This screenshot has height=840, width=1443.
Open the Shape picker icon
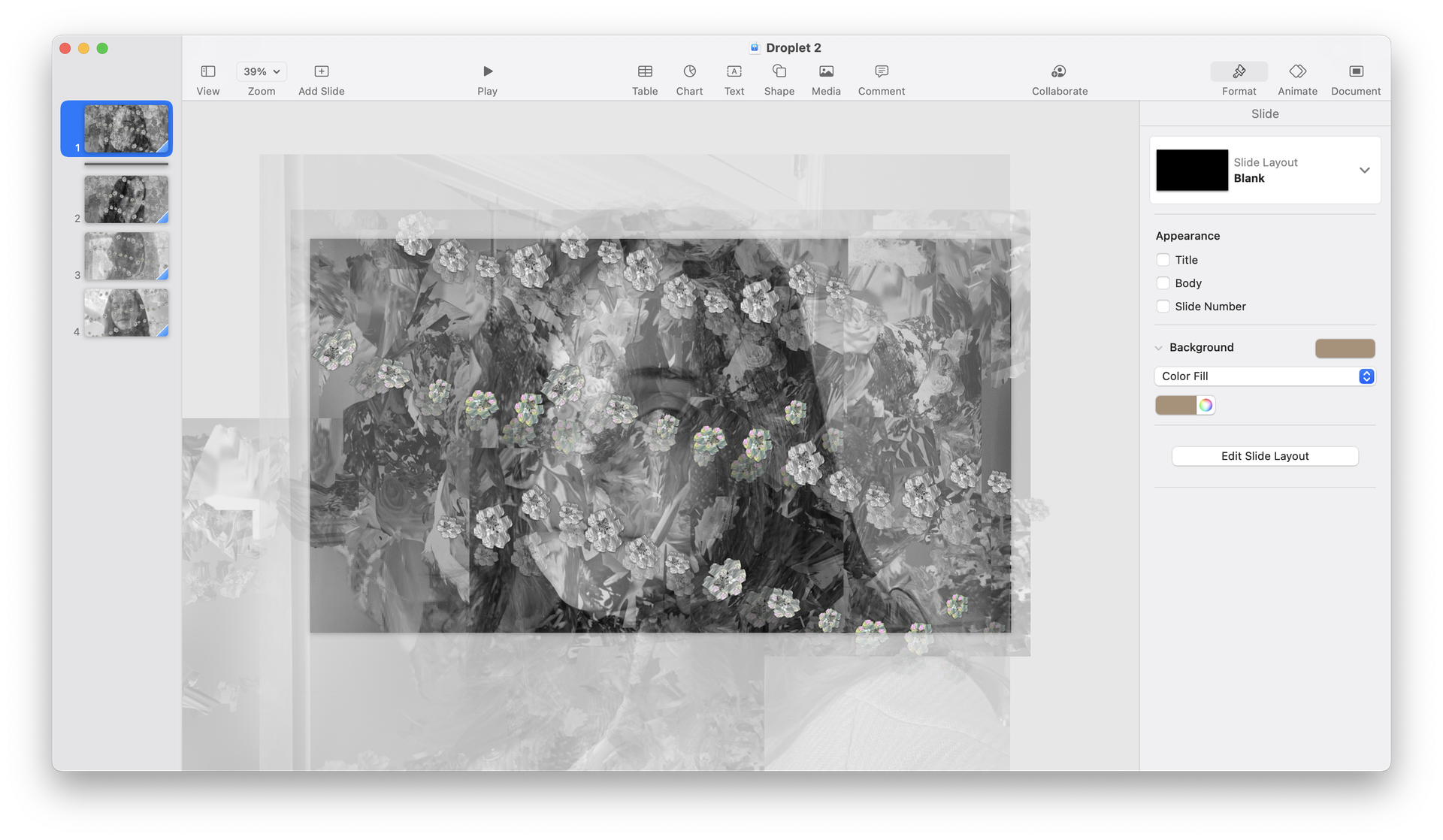pos(779,71)
